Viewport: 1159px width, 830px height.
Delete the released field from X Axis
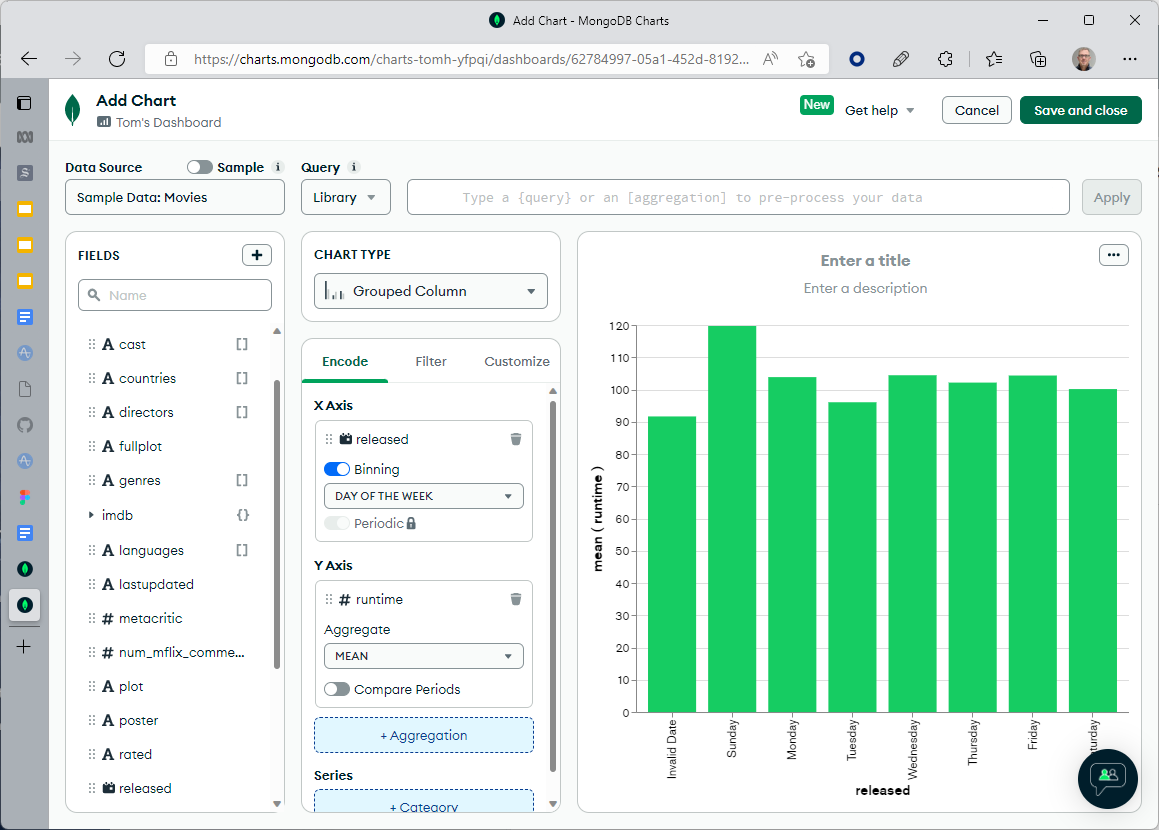click(516, 439)
